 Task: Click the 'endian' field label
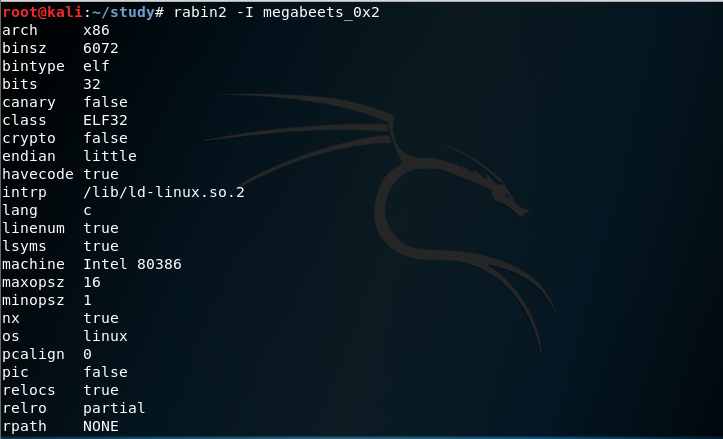29,156
